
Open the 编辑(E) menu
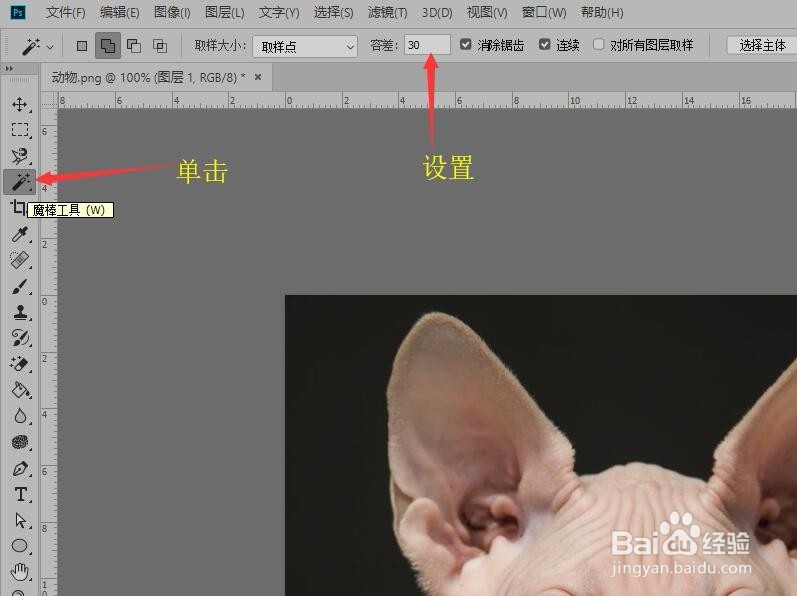(x=119, y=12)
